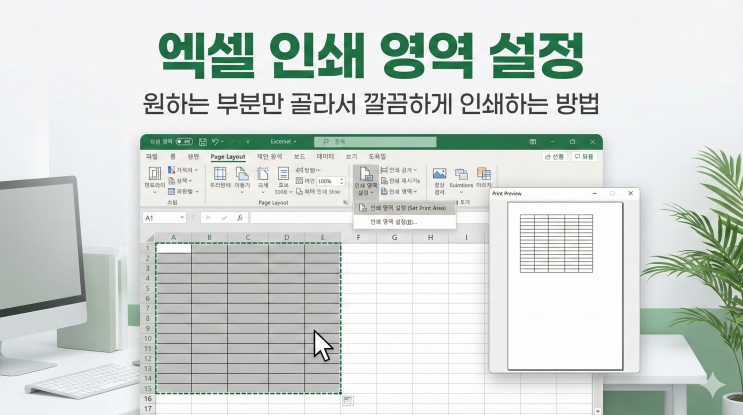This screenshot has width=743, height=415.
Task: Click the orange-and-blue arrange icon
Action: point(483,174)
